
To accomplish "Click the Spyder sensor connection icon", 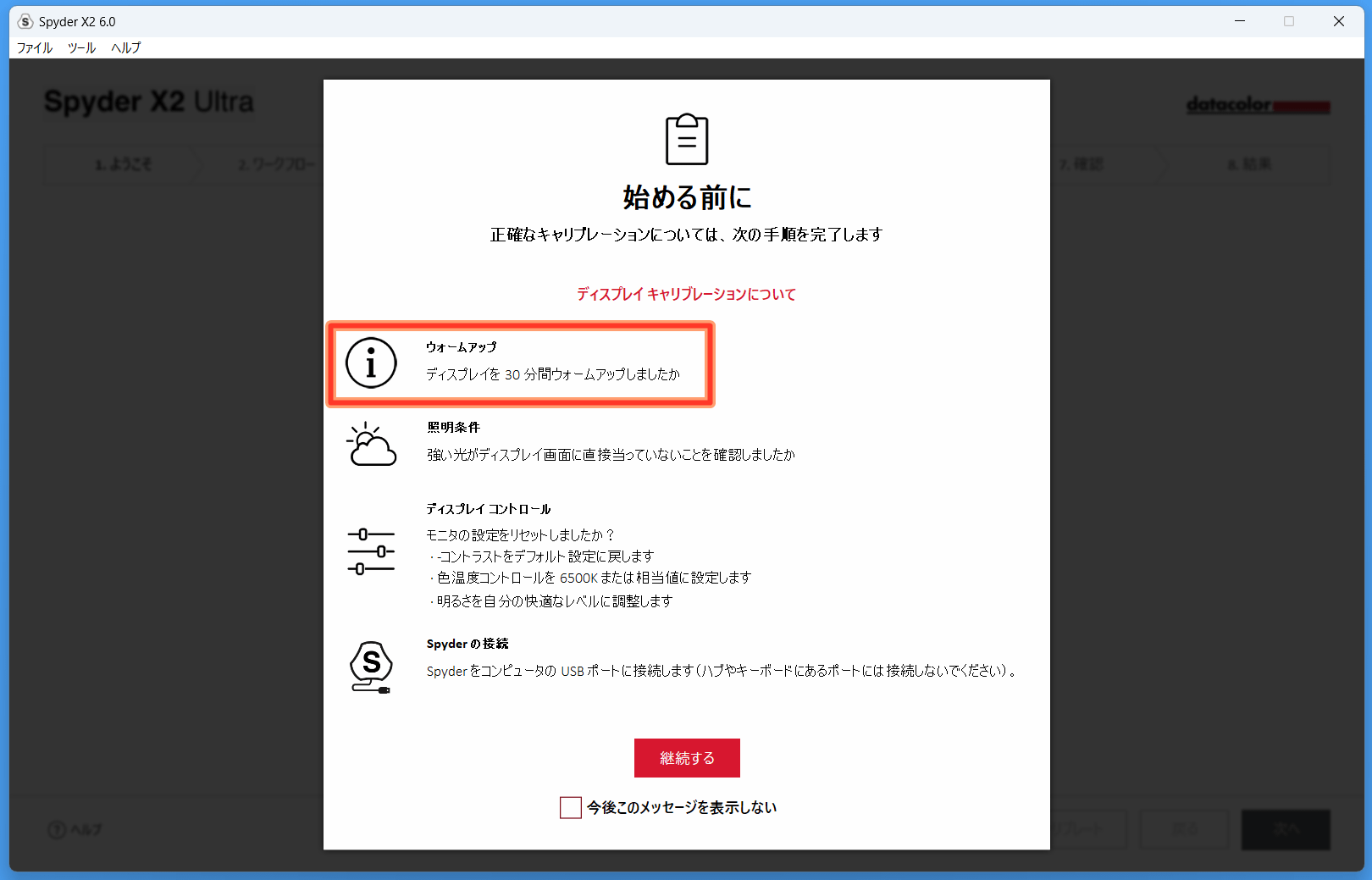I will pos(371,667).
